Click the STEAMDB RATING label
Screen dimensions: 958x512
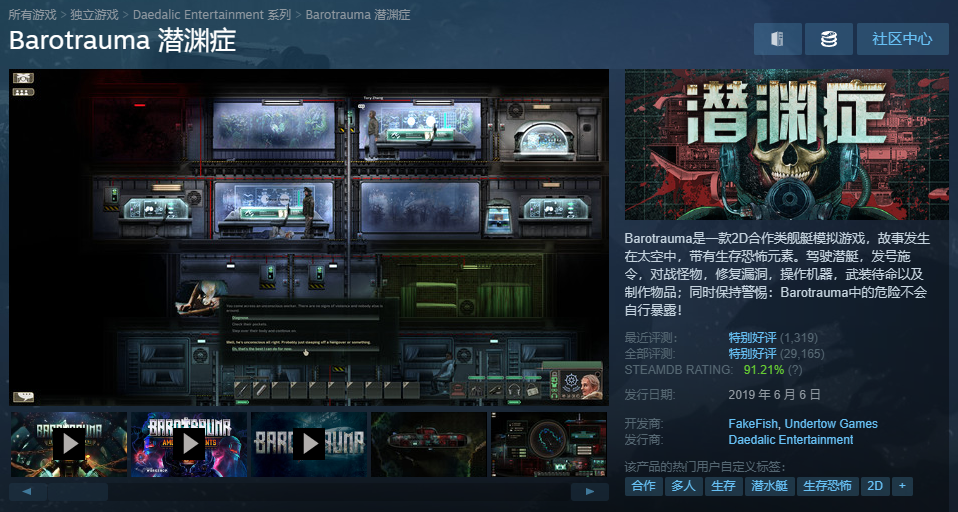[x=678, y=370]
